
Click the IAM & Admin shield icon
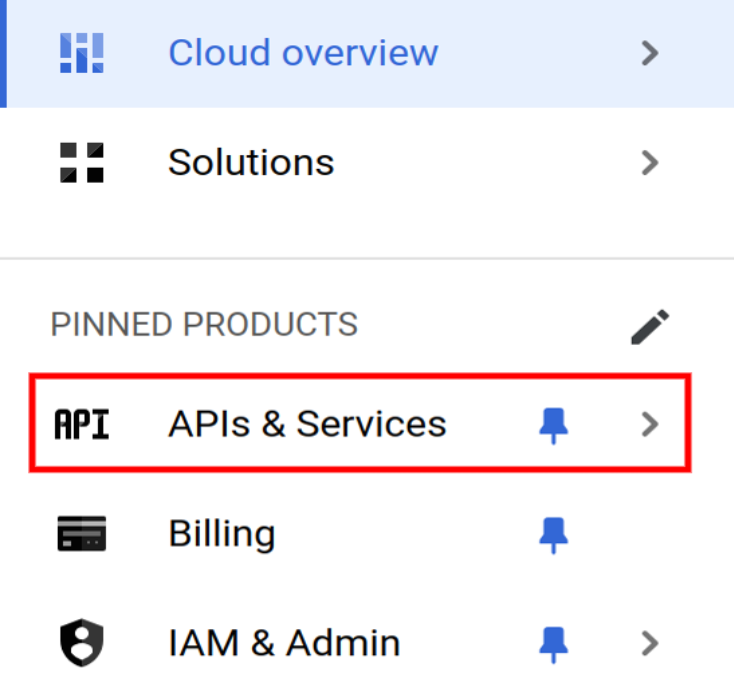click(x=81, y=643)
